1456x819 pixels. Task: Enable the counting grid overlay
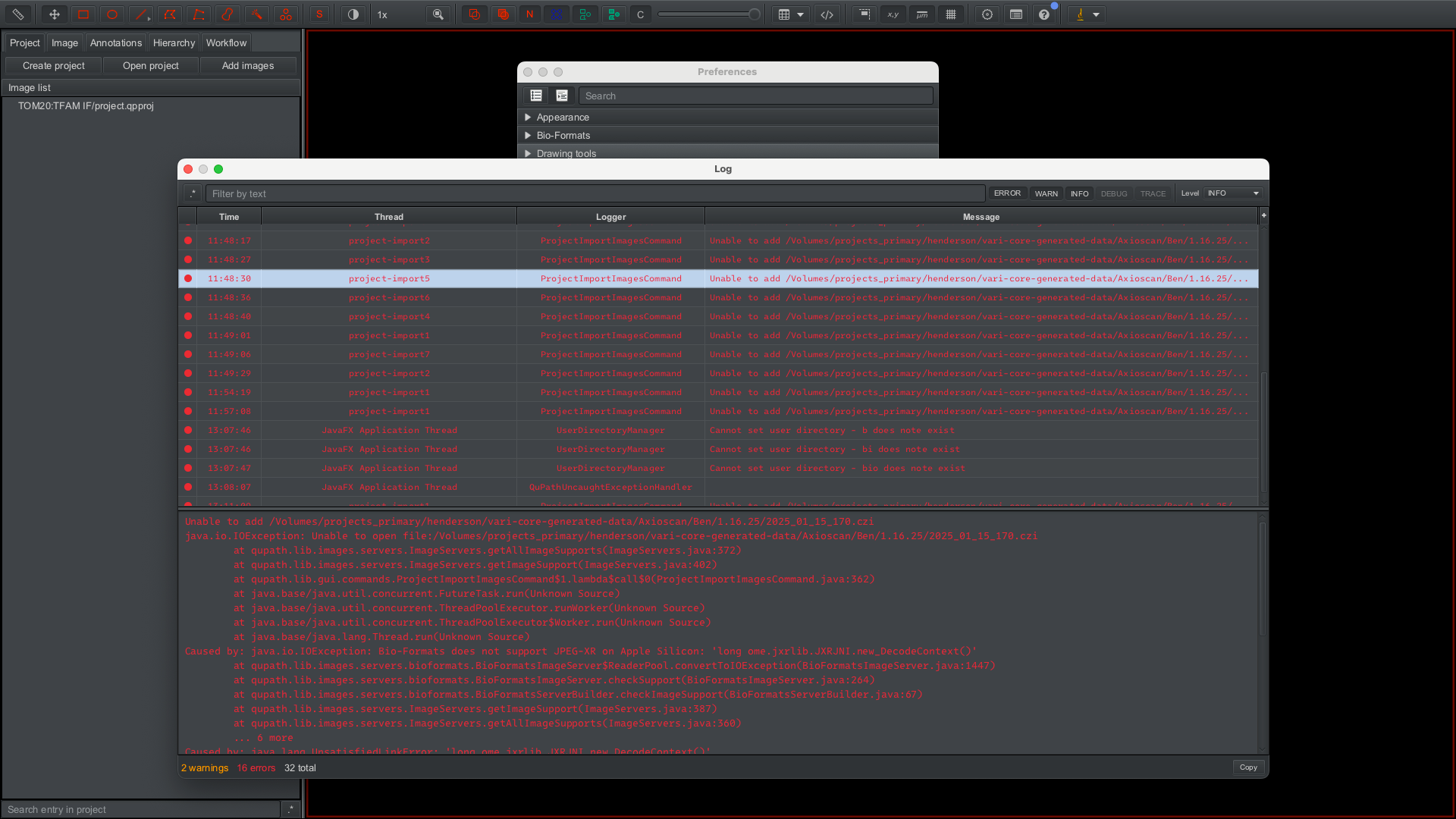(x=951, y=14)
